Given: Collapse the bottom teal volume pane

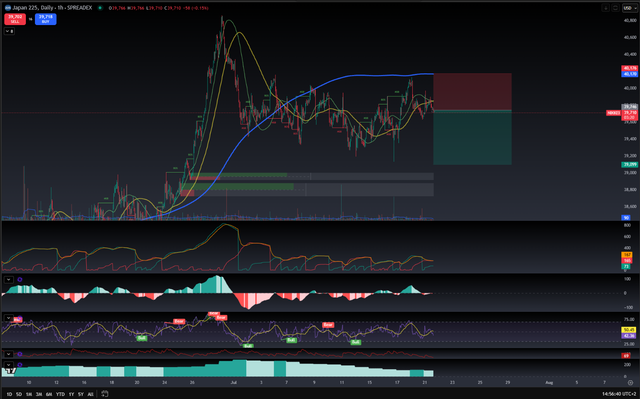Looking at the screenshot, I should pyautogui.click(x=9, y=364).
